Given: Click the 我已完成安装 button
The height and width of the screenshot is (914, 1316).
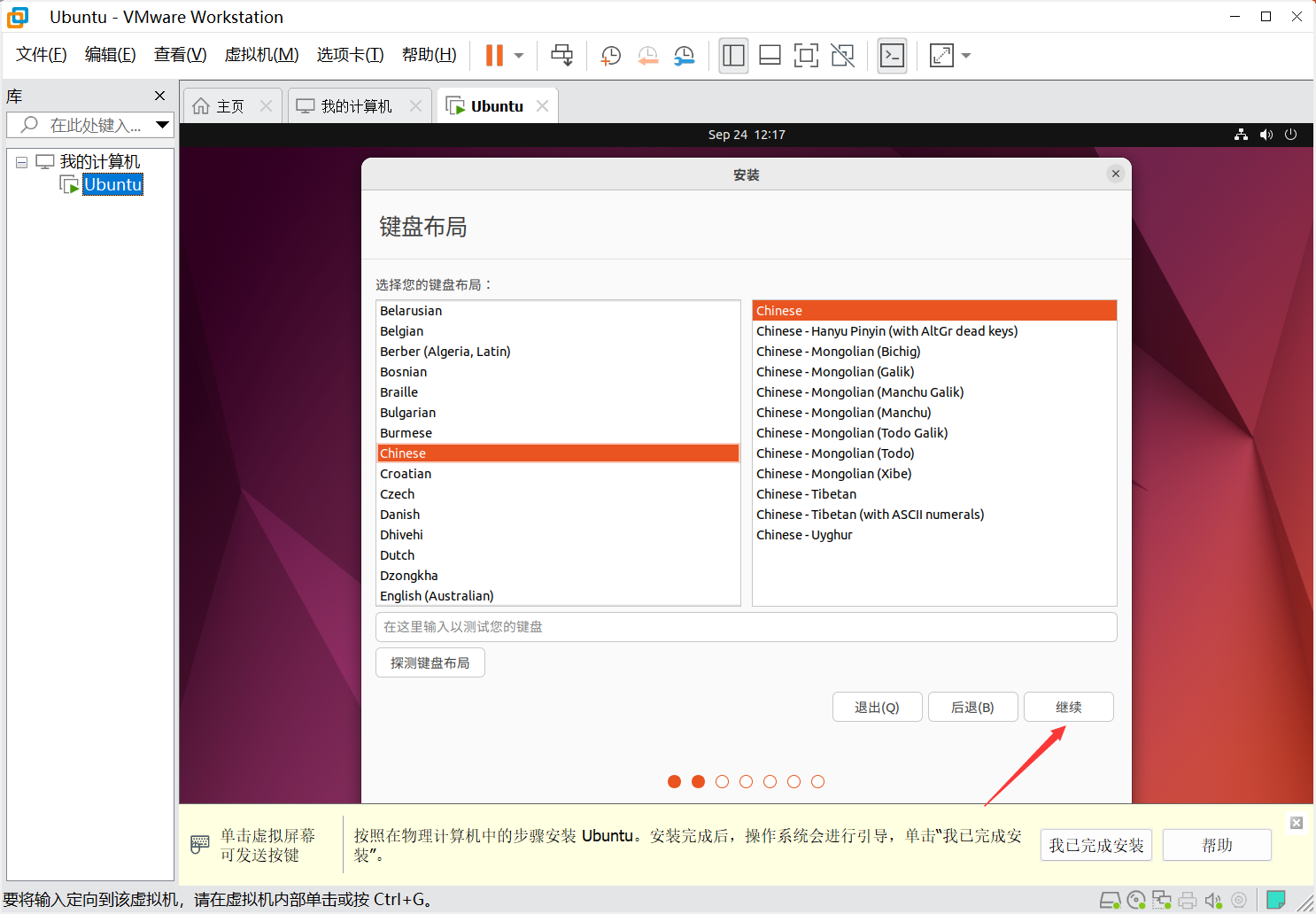Looking at the screenshot, I should tap(1096, 846).
